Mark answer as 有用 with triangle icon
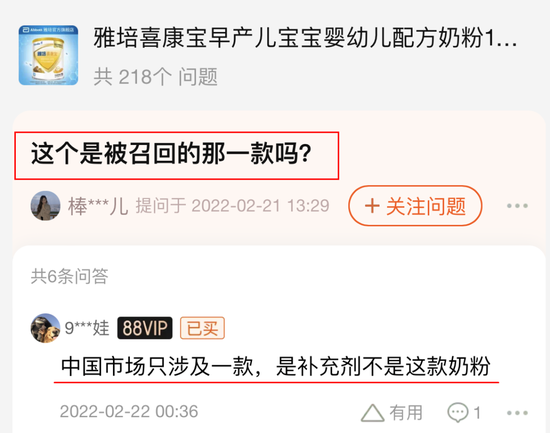550x433 pixels. 373,413
